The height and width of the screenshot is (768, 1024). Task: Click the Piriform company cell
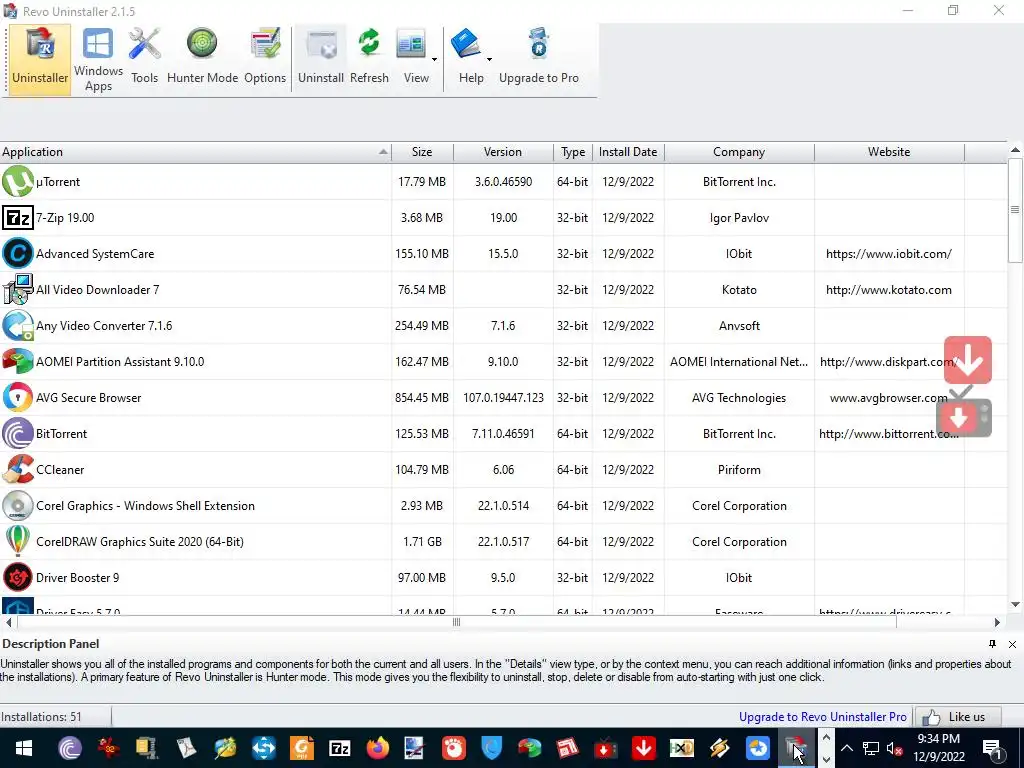(x=739, y=470)
